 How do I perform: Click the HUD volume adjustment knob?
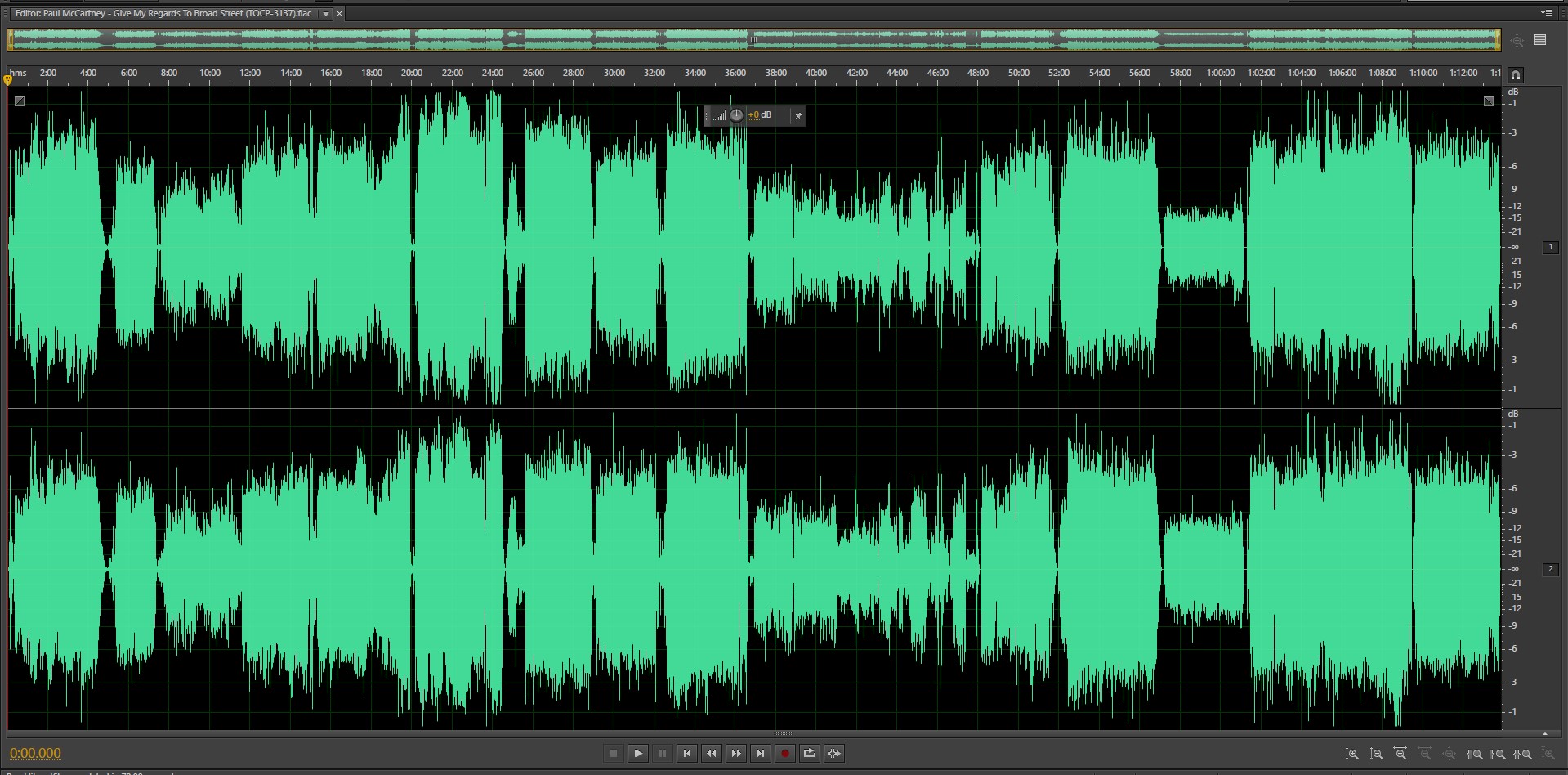736,115
